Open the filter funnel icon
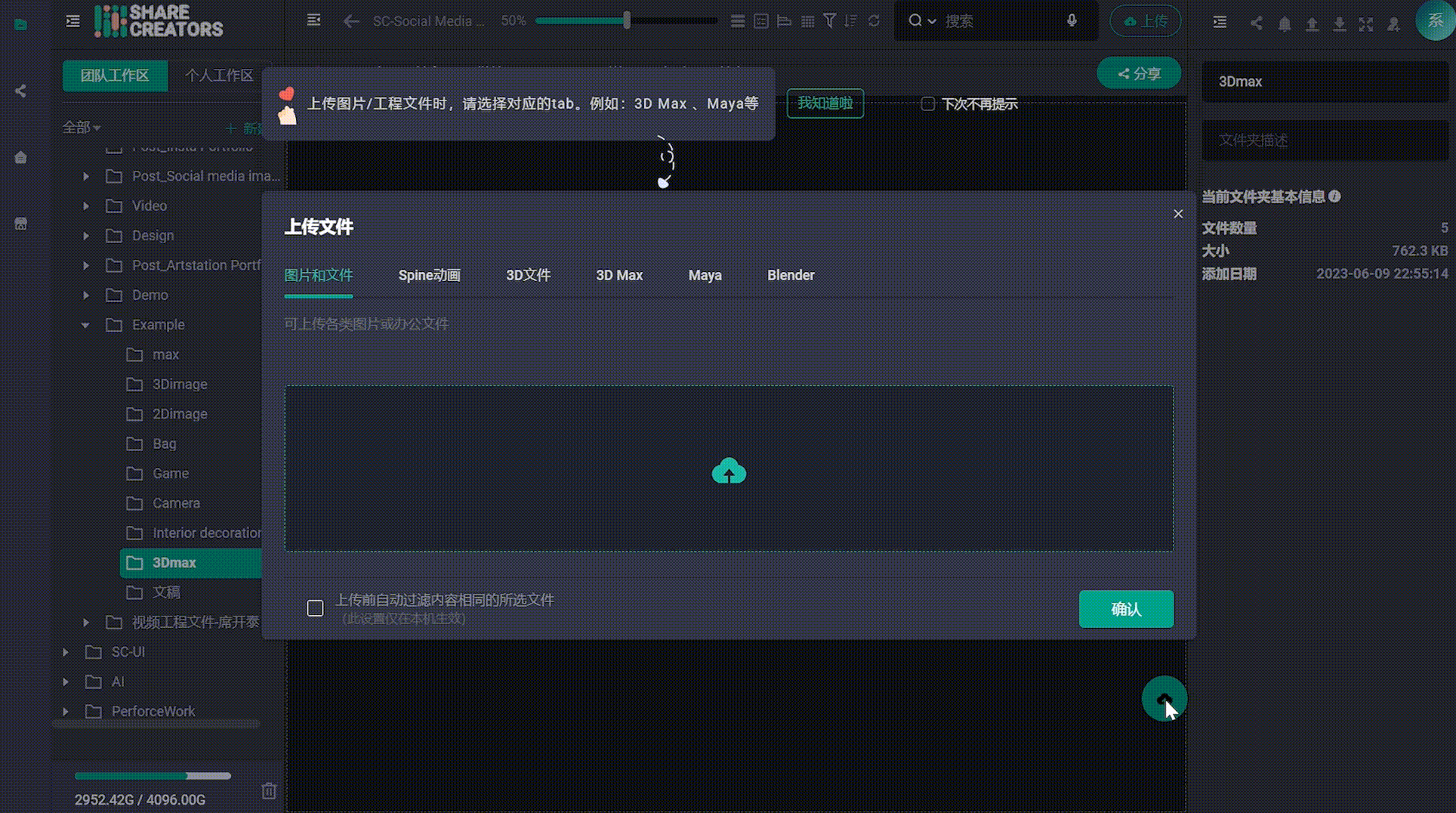This screenshot has height=813, width=1456. click(829, 21)
